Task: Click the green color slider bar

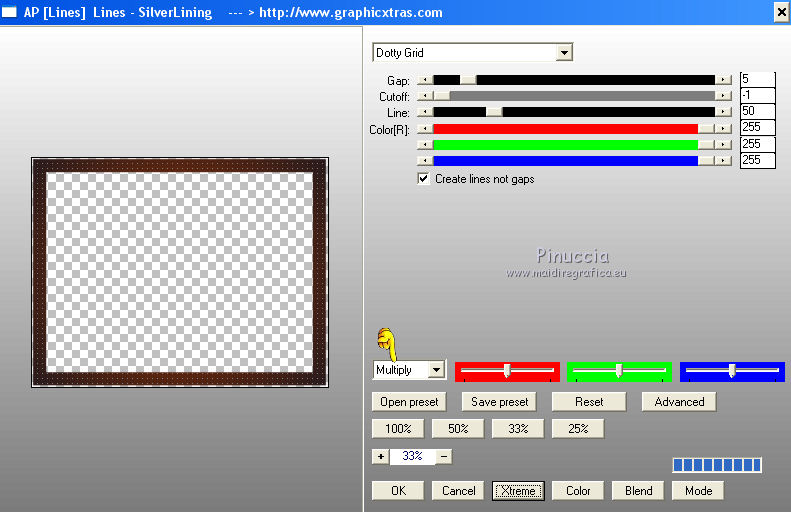Action: pyautogui.click(x=574, y=145)
